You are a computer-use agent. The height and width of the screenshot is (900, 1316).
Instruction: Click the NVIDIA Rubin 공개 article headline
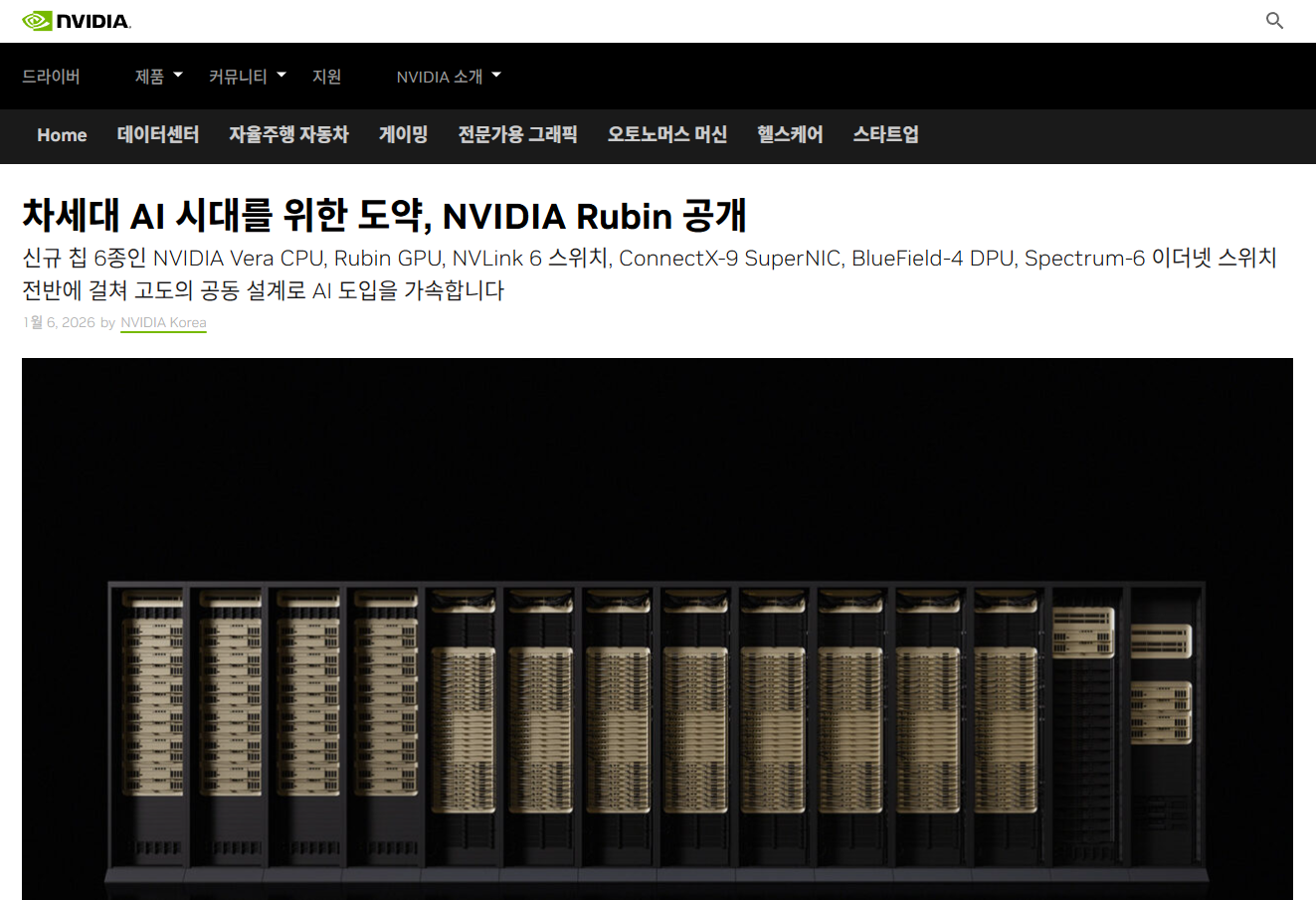[384, 216]
